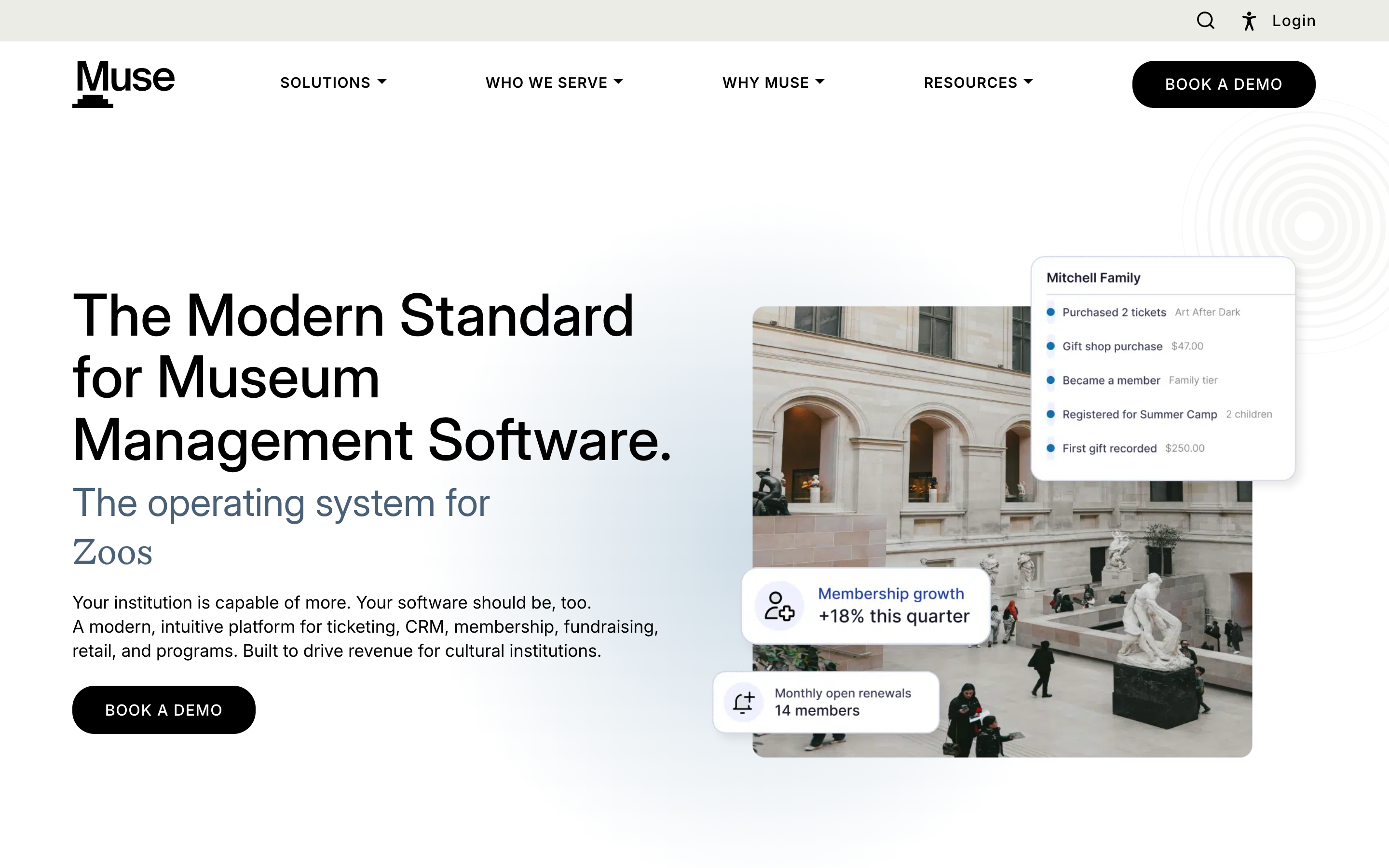The height and width of the screenshot is (868, 1389).
Task: Expand the Why Muse menu
Action: pos(773,82)
